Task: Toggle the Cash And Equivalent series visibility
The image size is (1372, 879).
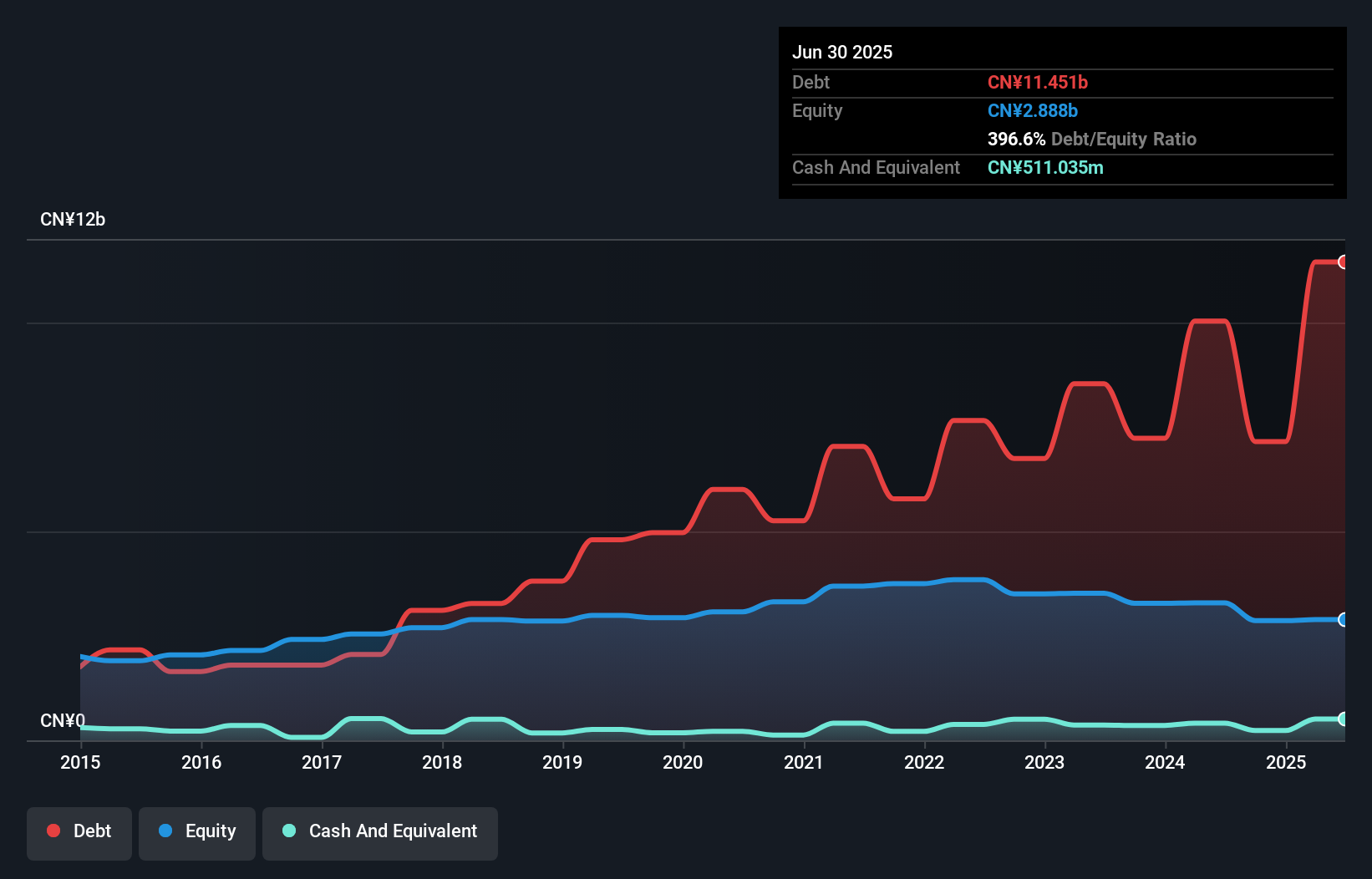Action: (x=380, y=831)
